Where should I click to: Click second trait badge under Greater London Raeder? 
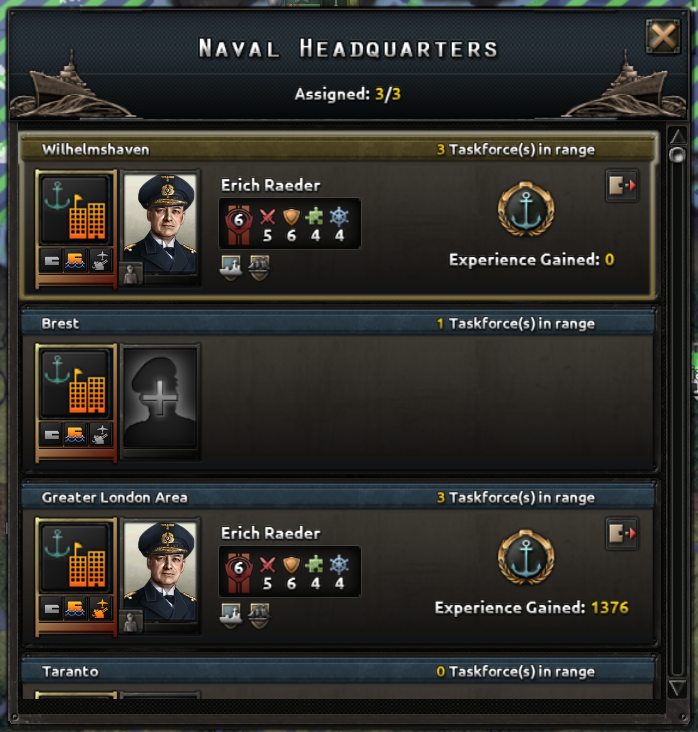(259, 615)
